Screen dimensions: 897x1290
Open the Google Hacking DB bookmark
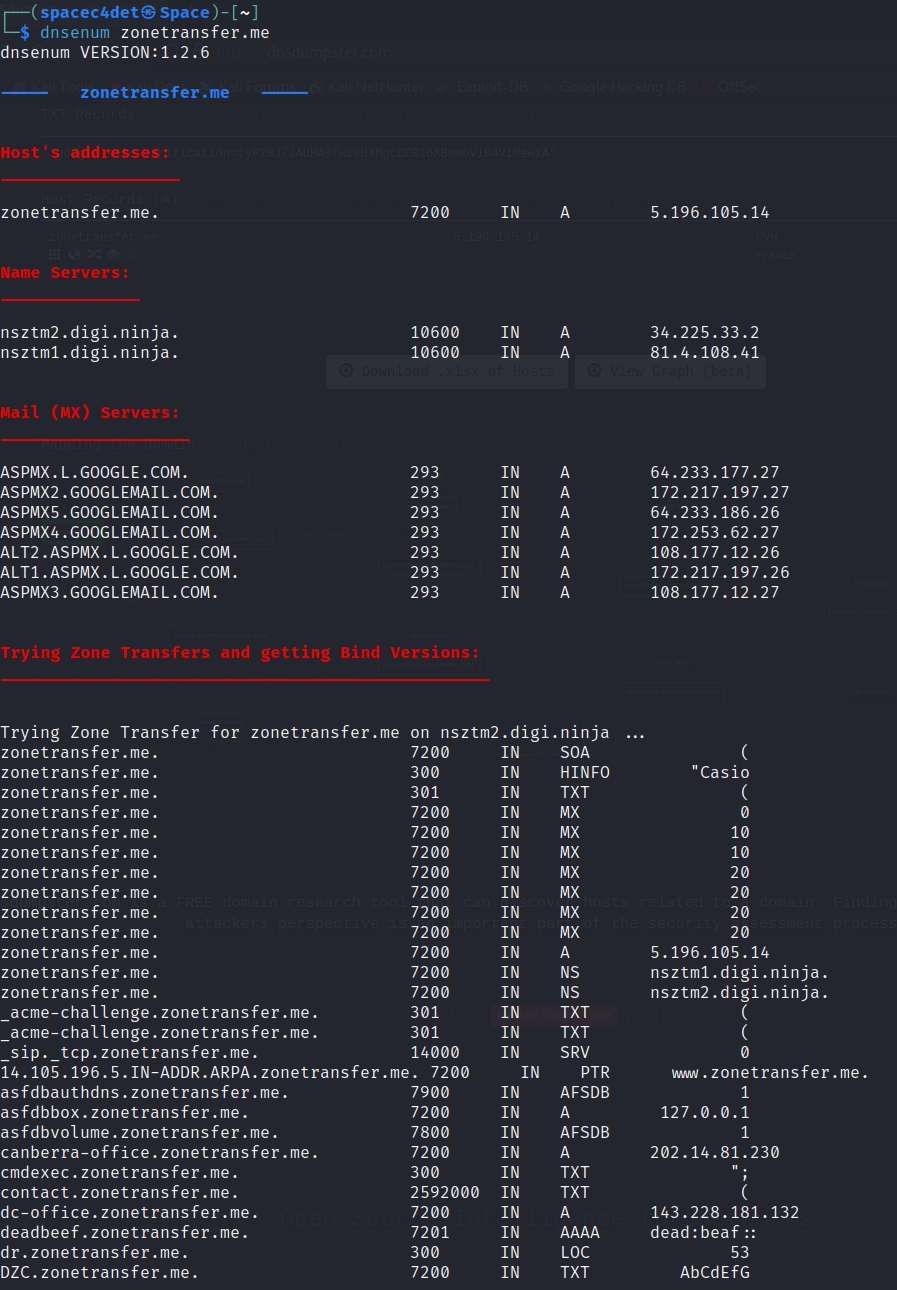point(622,87)
